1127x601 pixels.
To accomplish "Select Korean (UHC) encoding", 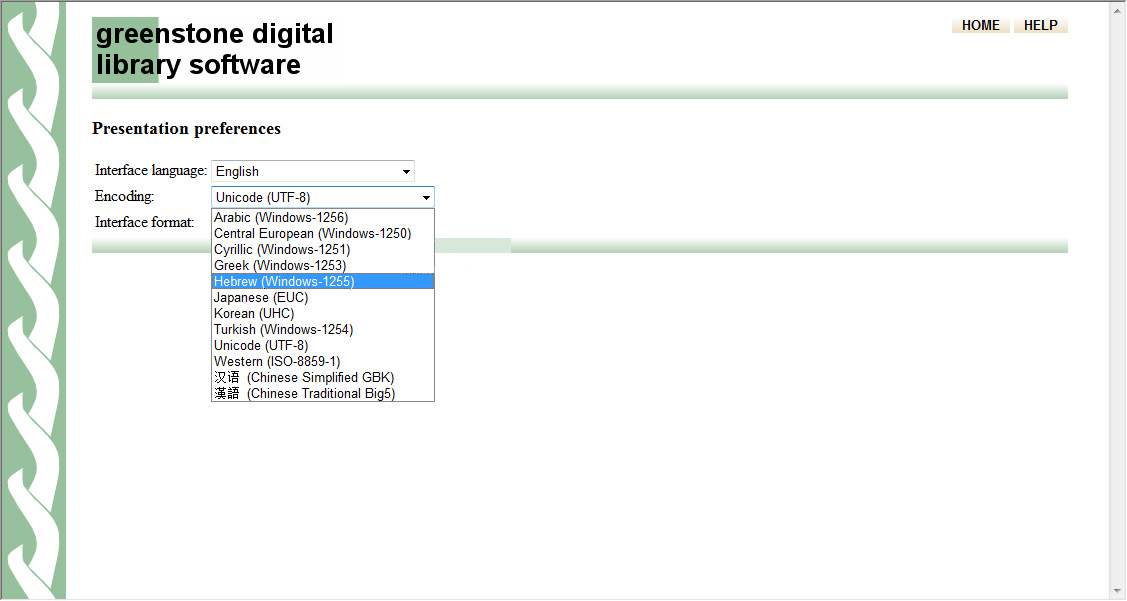I will pos(323,313).
